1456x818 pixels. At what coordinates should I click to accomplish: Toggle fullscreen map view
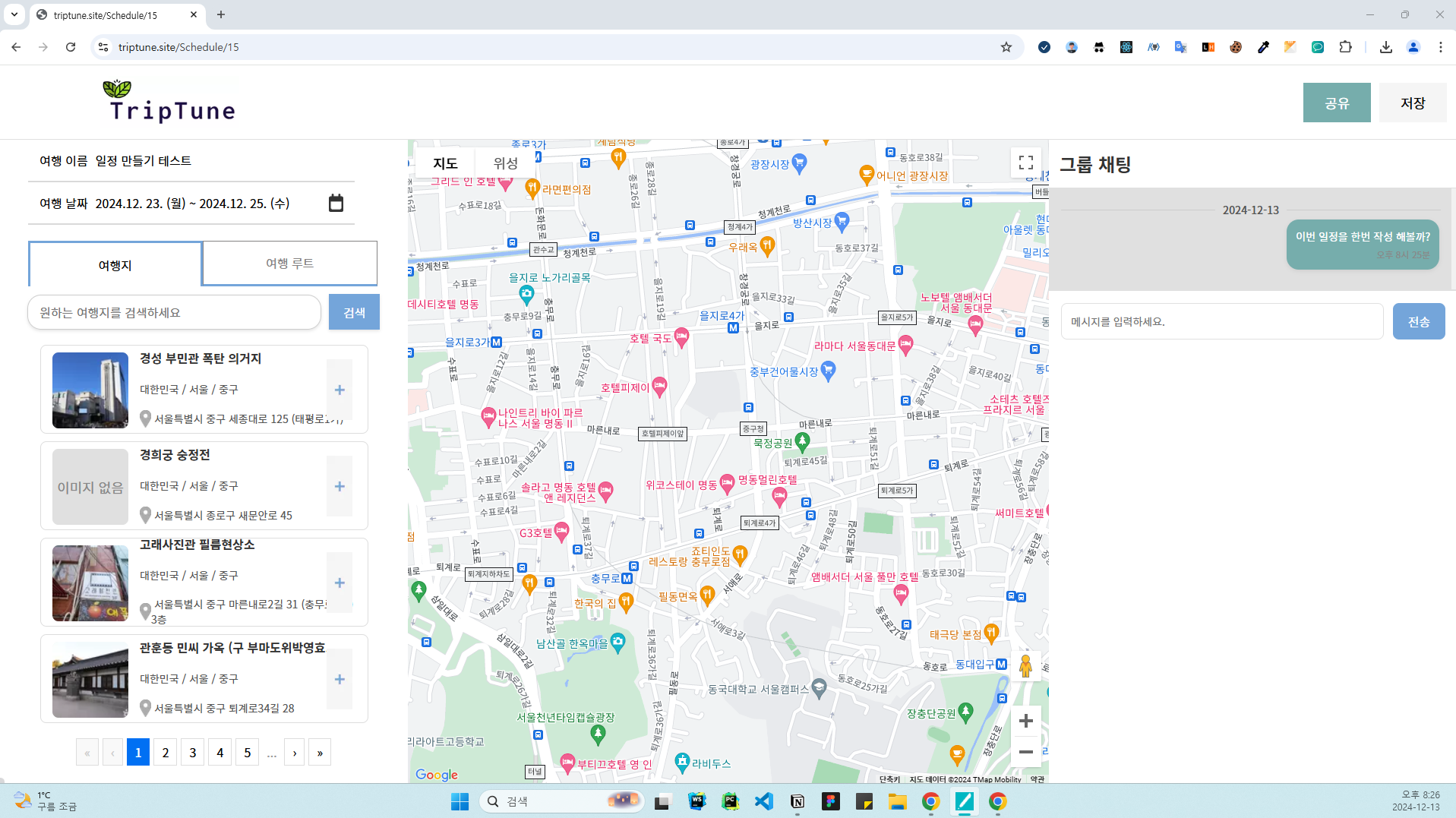click(x=1025, y=163)
